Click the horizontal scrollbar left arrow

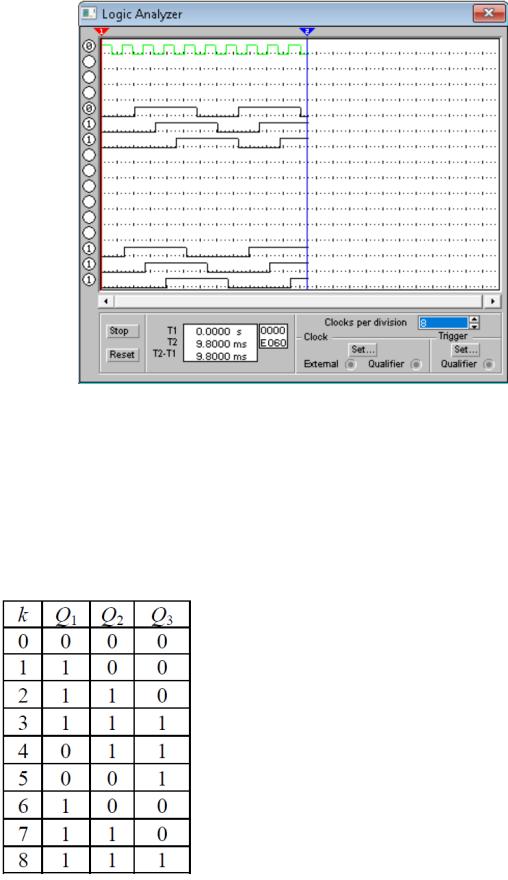(x=106, y=301)
